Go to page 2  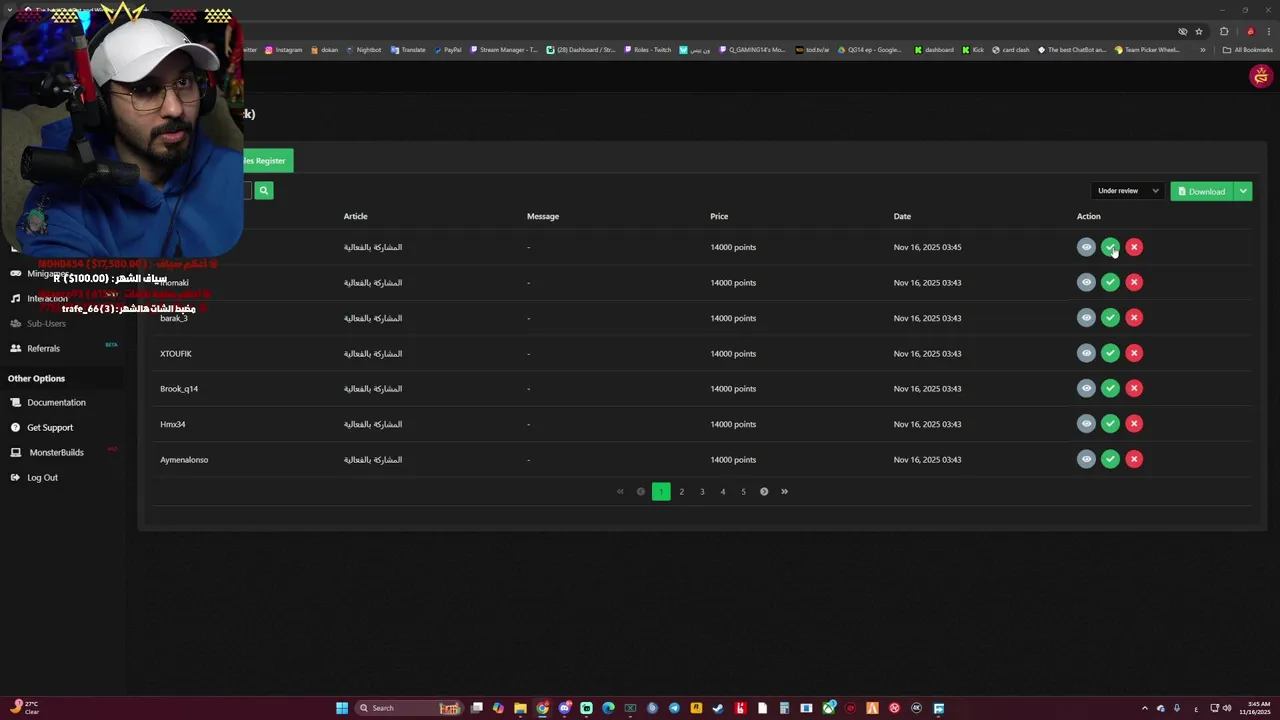click(x=682, y=491)
